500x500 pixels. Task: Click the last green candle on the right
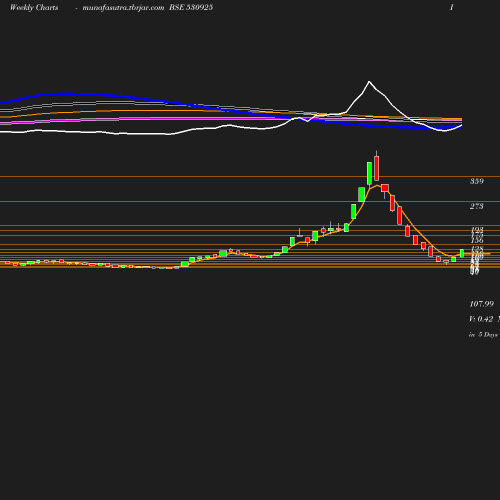(x=462, y=253)
